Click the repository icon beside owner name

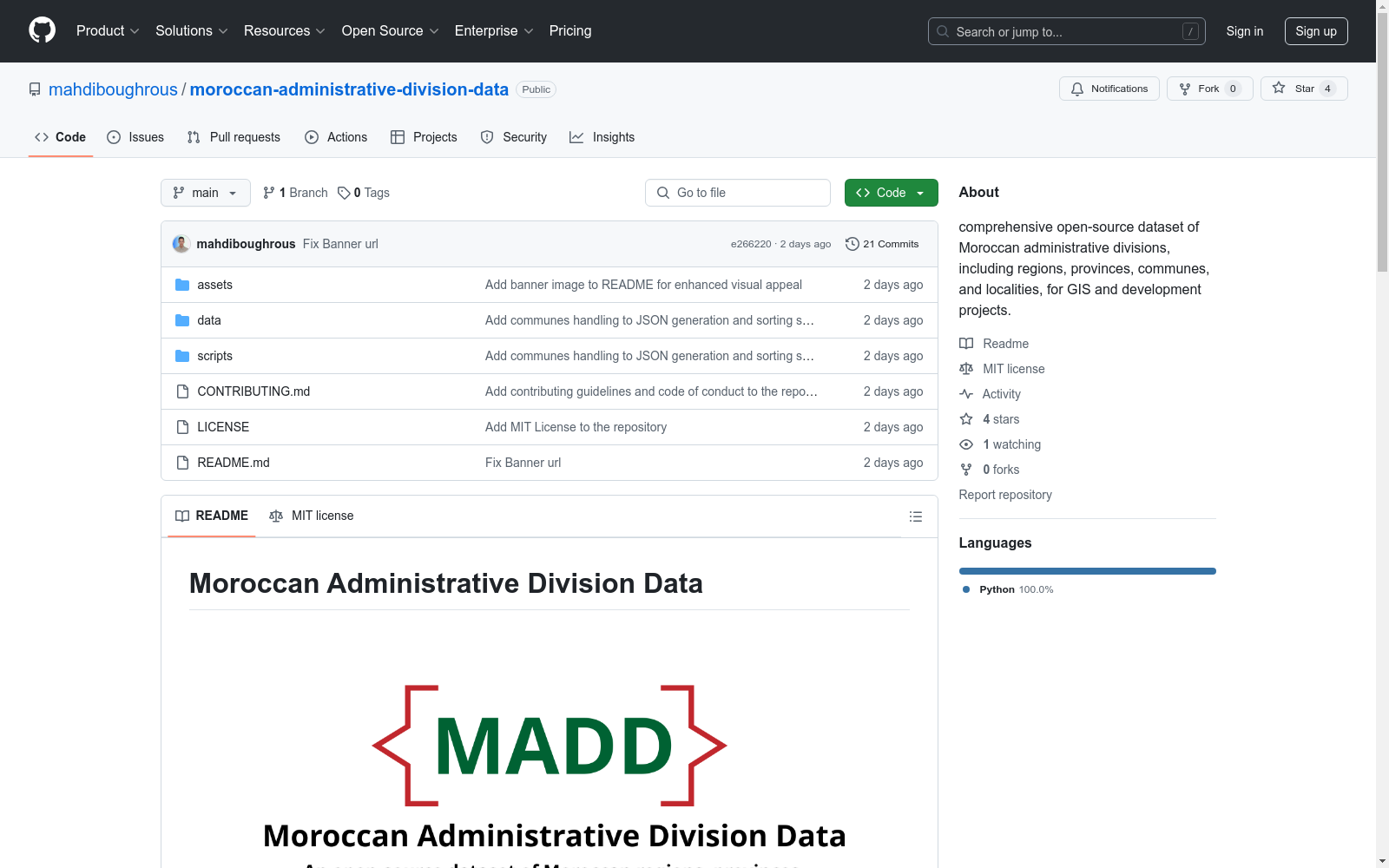point(35,89)
